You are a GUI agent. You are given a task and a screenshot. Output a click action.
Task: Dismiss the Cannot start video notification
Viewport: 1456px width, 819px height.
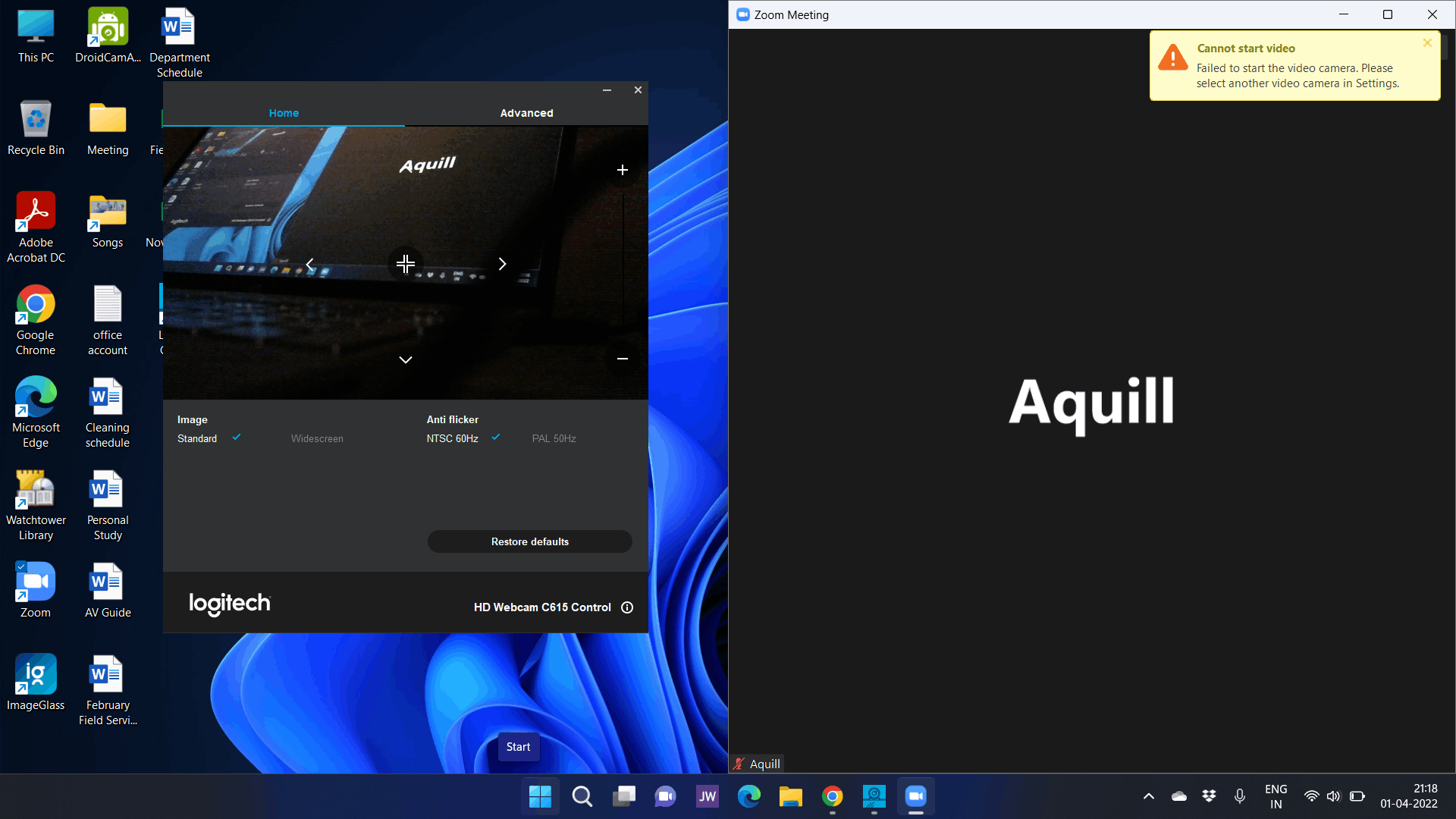pyautogui.click(x=1427, y=43)
